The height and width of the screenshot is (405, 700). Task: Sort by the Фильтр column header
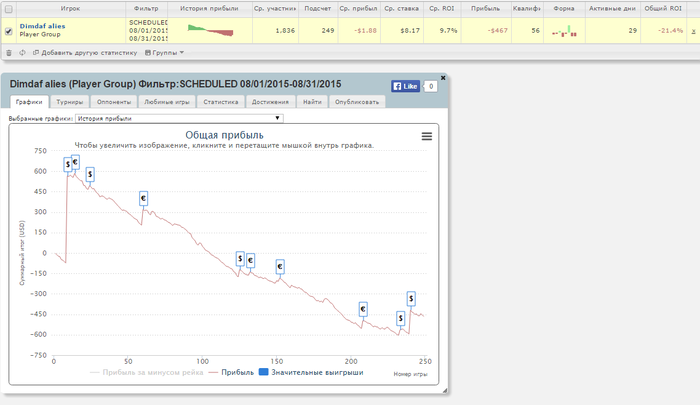point(146,8)
